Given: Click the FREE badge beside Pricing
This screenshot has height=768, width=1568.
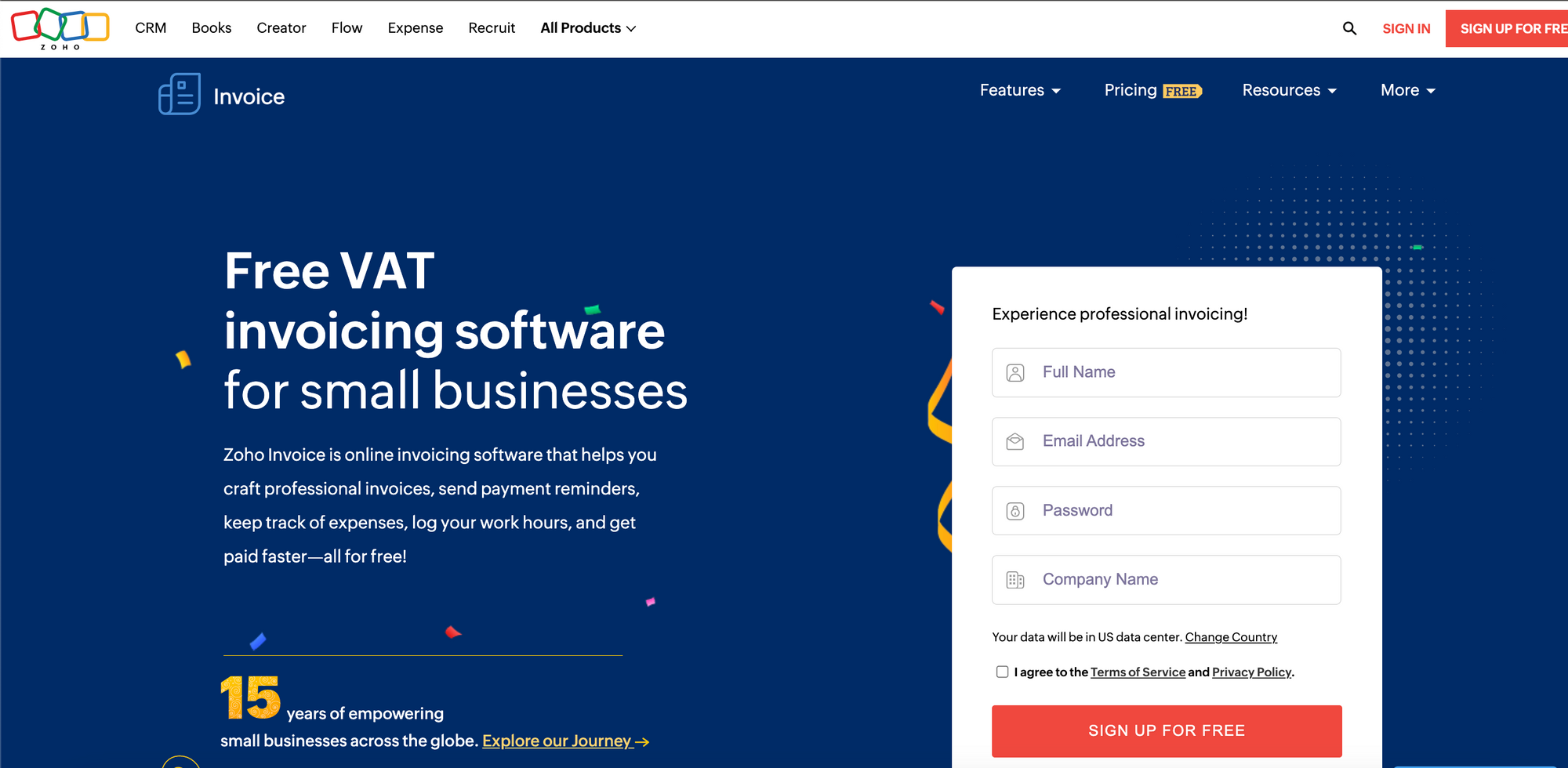Looking at the screenshot, I should [x=1181, y=92].
